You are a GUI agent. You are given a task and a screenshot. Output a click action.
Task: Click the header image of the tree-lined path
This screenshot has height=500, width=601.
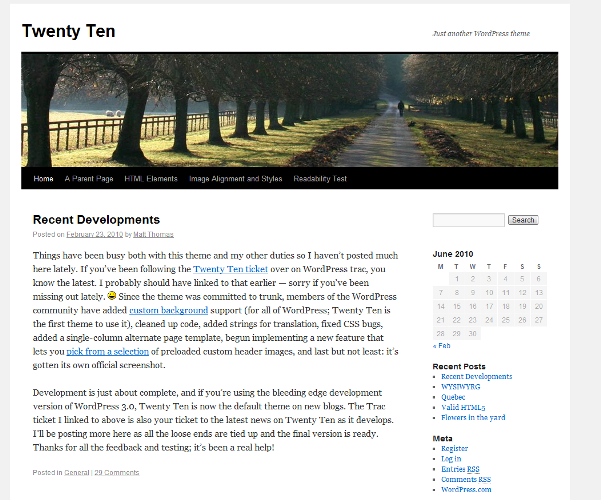click(x=289, y=110)
